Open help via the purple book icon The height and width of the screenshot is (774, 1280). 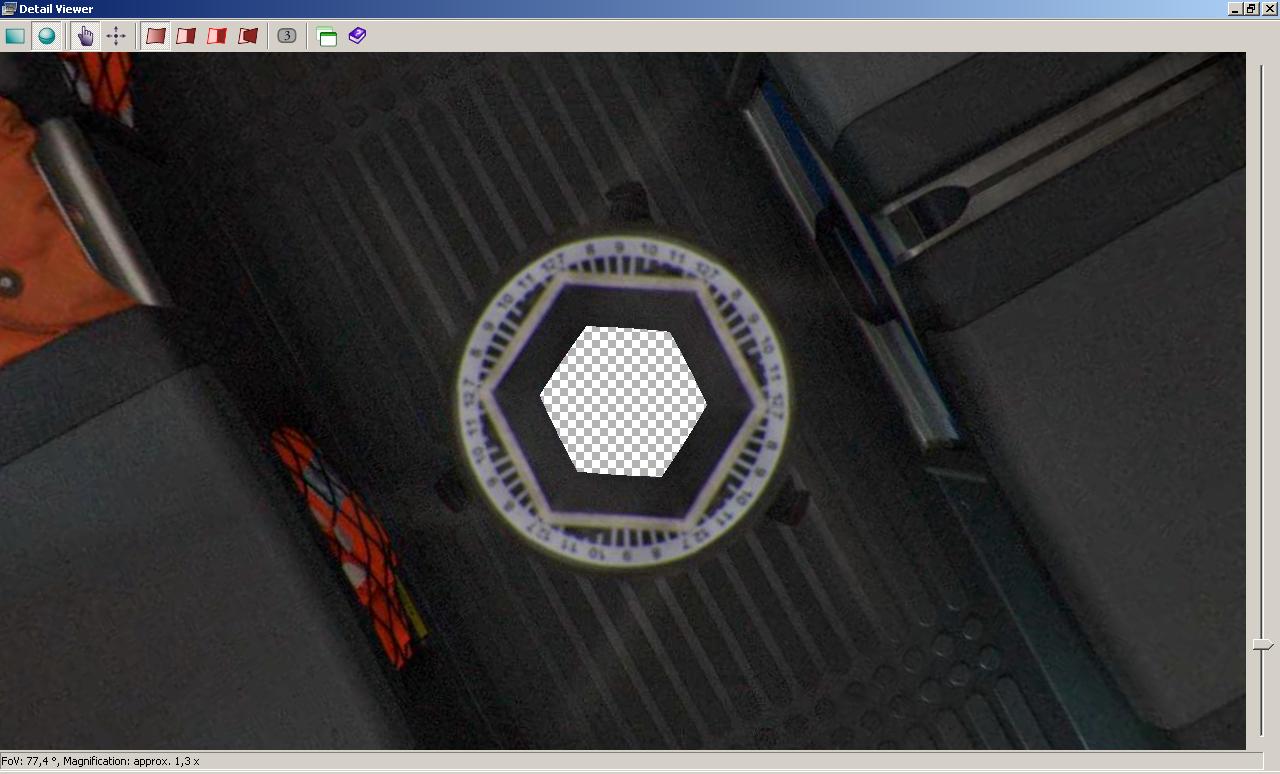[357, 36]
